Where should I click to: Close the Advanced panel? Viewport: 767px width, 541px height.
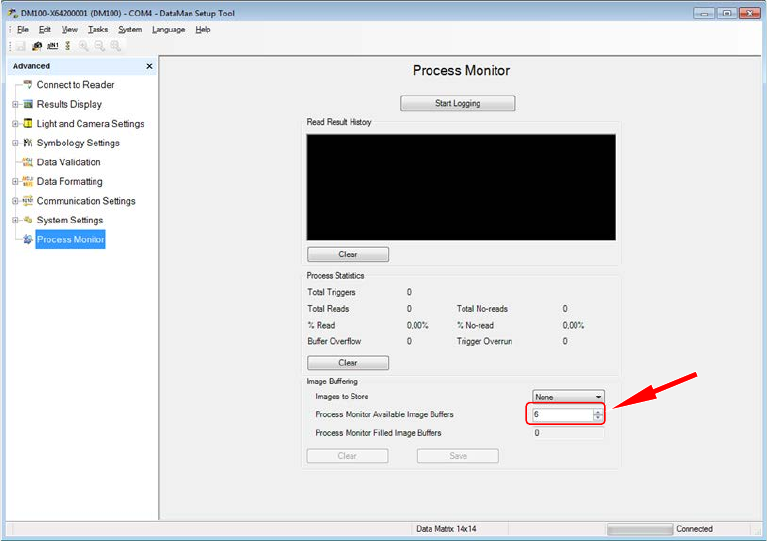pyautogui.click(x=149, y=66)
